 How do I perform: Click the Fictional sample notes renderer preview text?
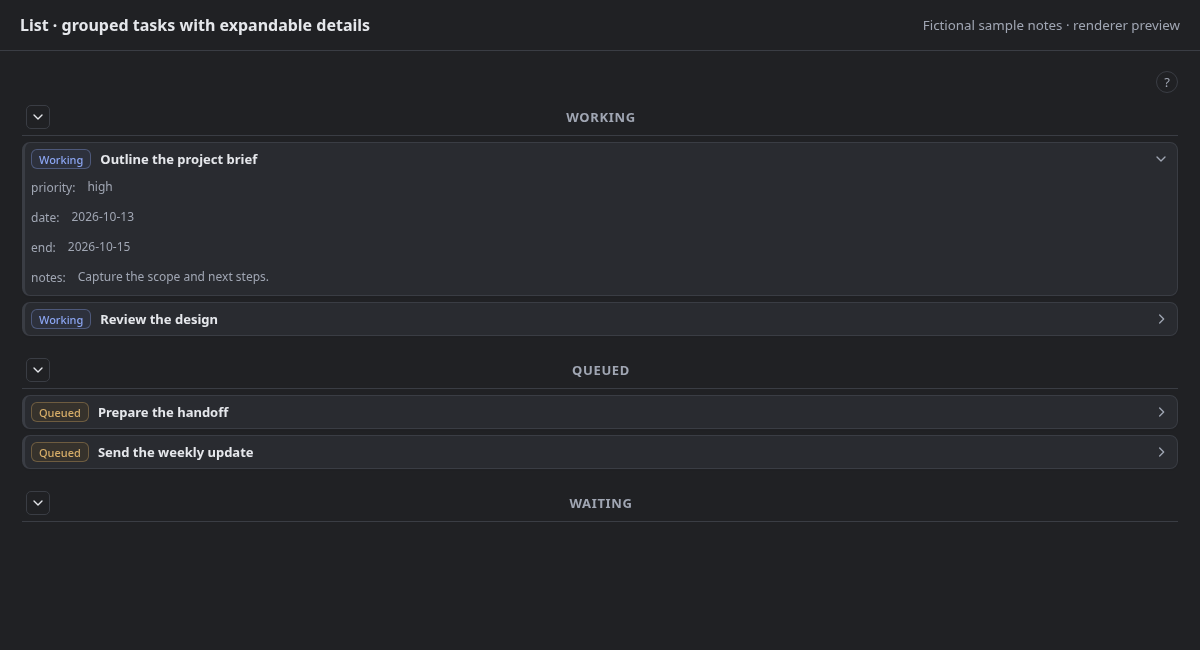tap(1051, 25)
